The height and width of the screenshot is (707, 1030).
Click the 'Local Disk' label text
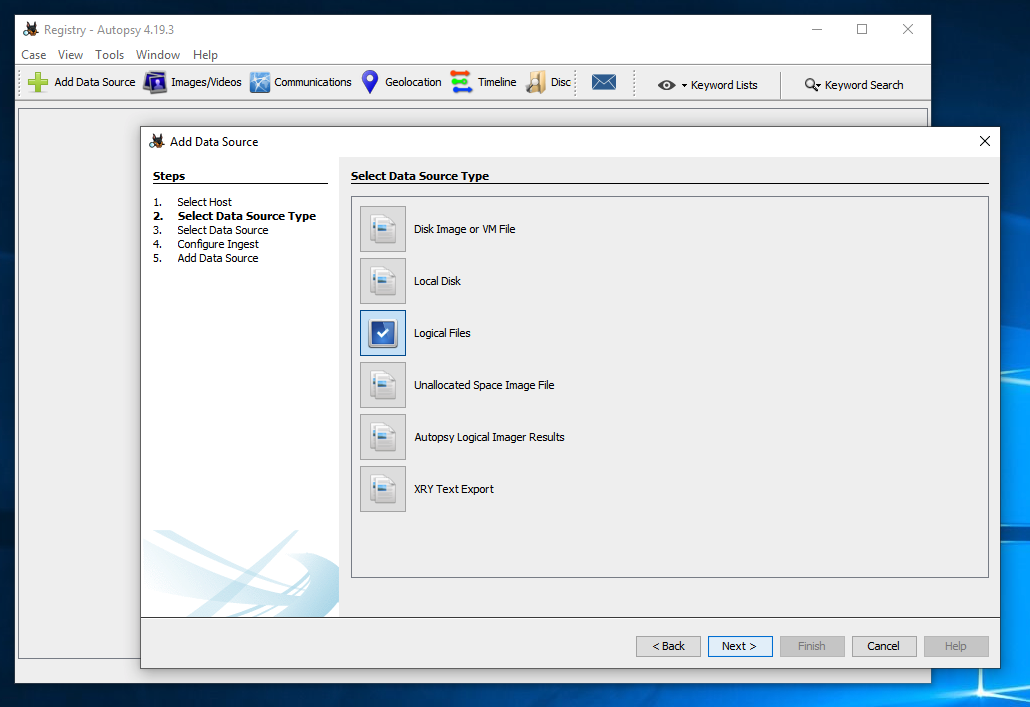(x=437, y=281)
